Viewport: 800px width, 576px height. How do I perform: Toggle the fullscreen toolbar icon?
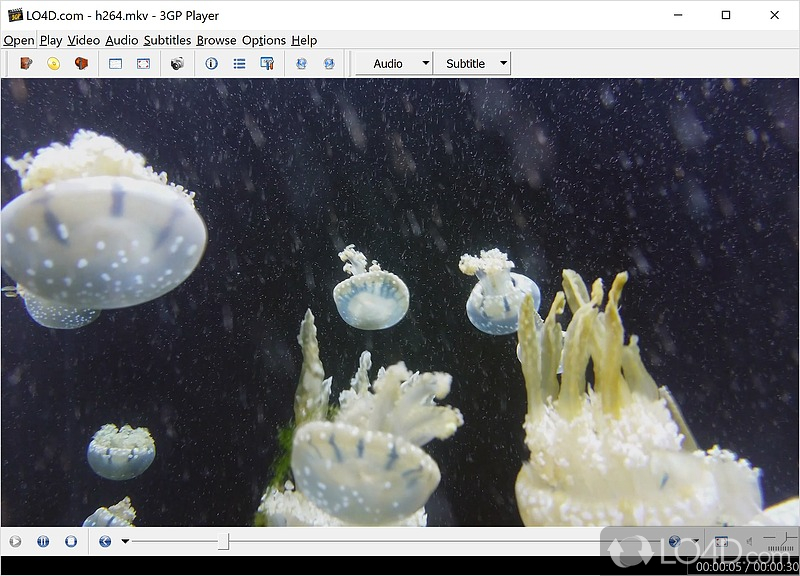pyautogui.click(x=143, y=64)
